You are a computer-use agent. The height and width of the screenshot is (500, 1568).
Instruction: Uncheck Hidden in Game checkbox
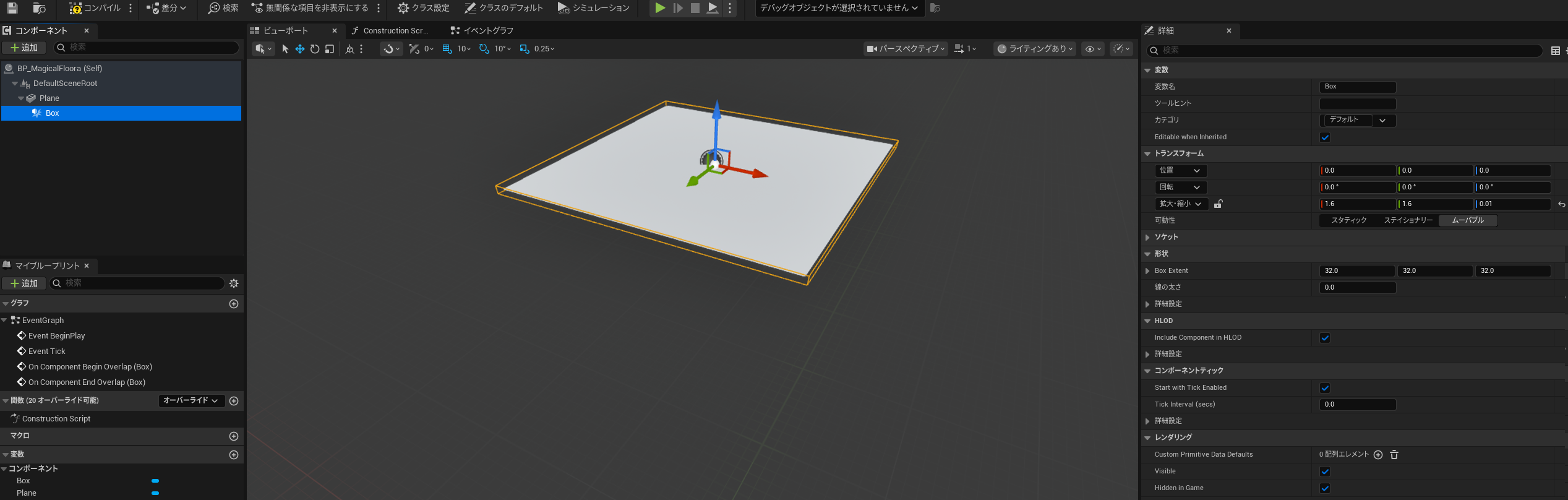[x=1325, y=488]
